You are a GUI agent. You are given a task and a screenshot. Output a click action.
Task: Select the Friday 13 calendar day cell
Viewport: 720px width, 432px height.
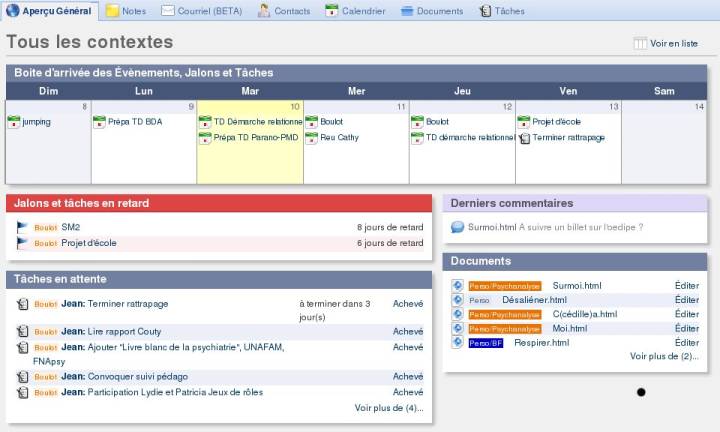coord(567,160)
